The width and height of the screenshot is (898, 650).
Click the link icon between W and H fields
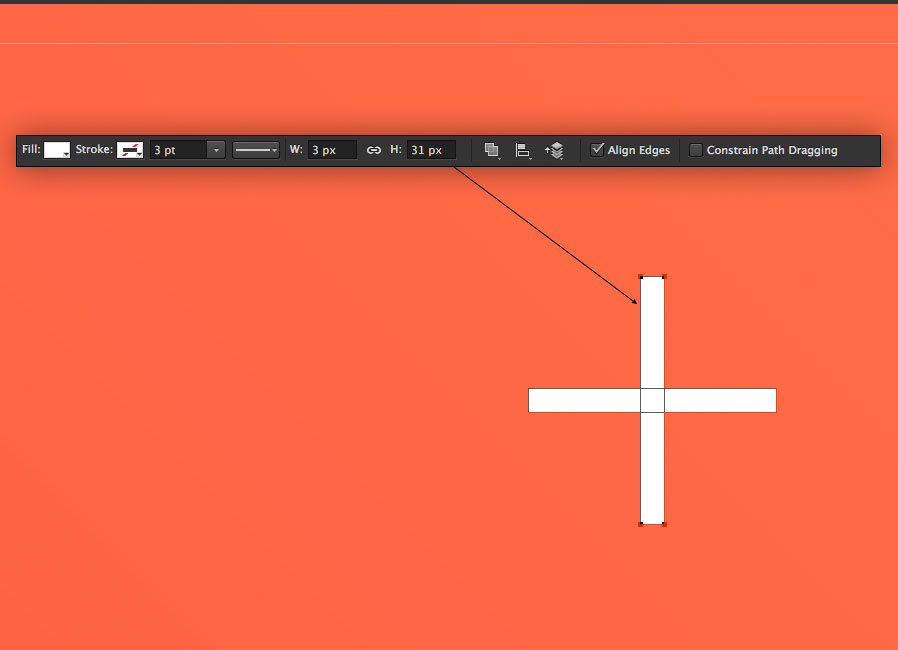point(374,149)
